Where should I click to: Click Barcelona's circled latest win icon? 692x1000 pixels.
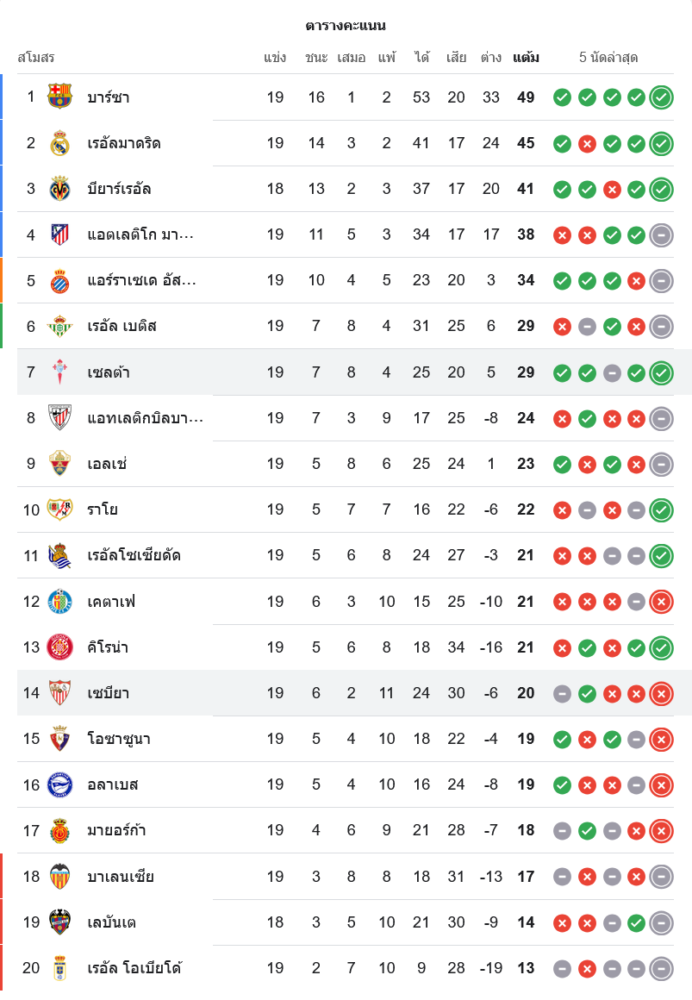[x=661, y=97]
